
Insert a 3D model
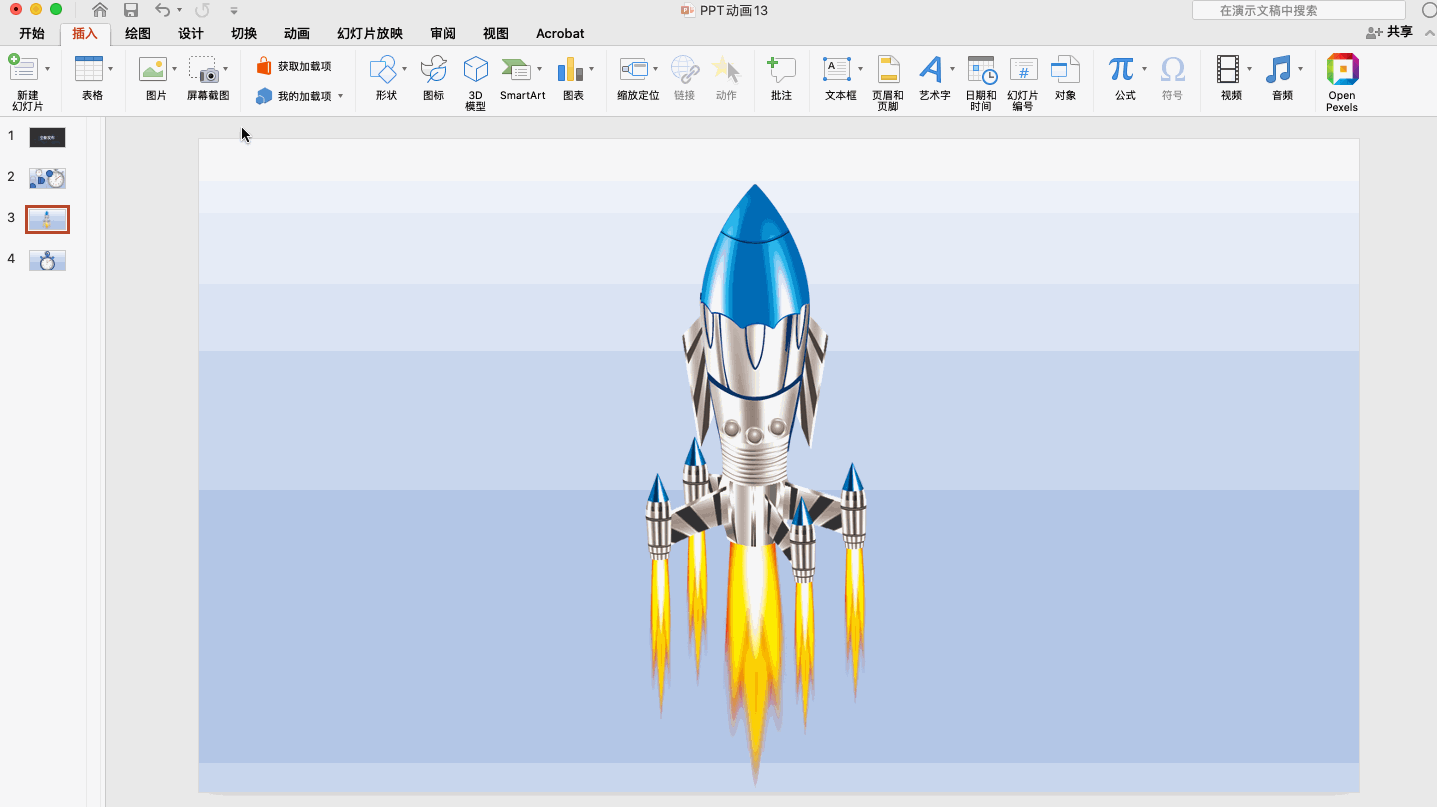[475, 69]
